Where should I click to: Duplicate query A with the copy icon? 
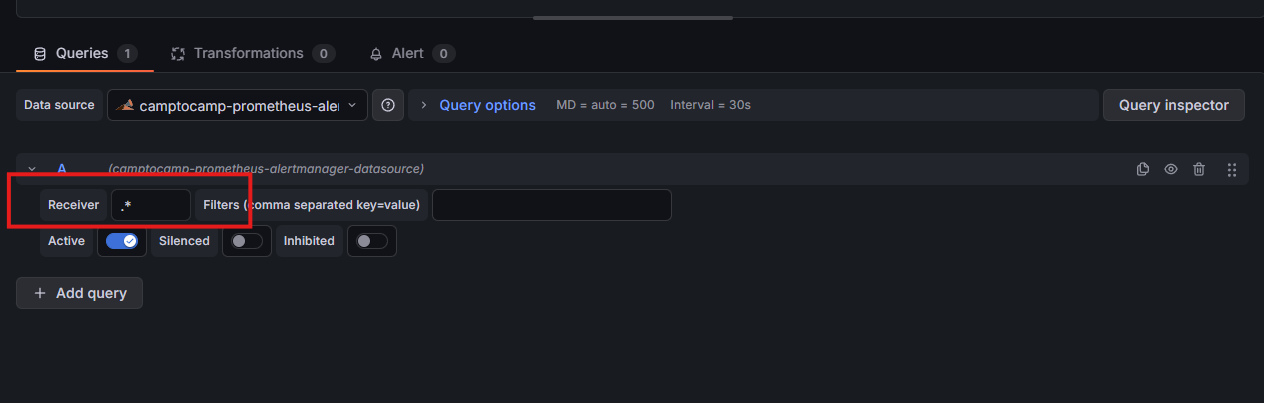click(1143, 169)
